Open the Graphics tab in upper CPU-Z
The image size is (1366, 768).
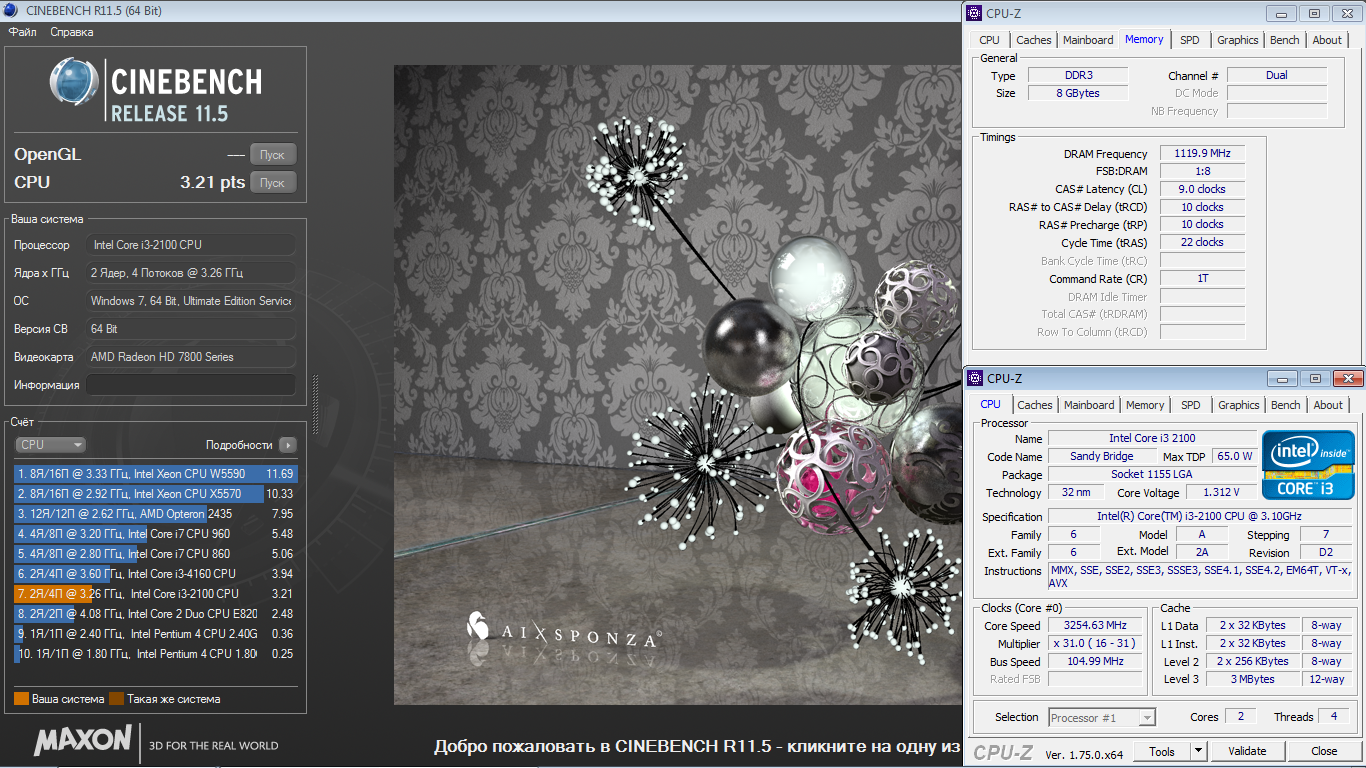[1238, 40]
